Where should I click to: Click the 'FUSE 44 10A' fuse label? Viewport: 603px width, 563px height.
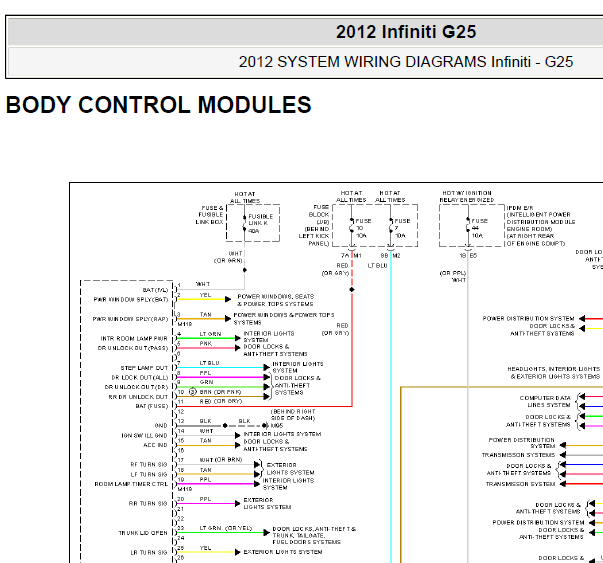point(479,228)
